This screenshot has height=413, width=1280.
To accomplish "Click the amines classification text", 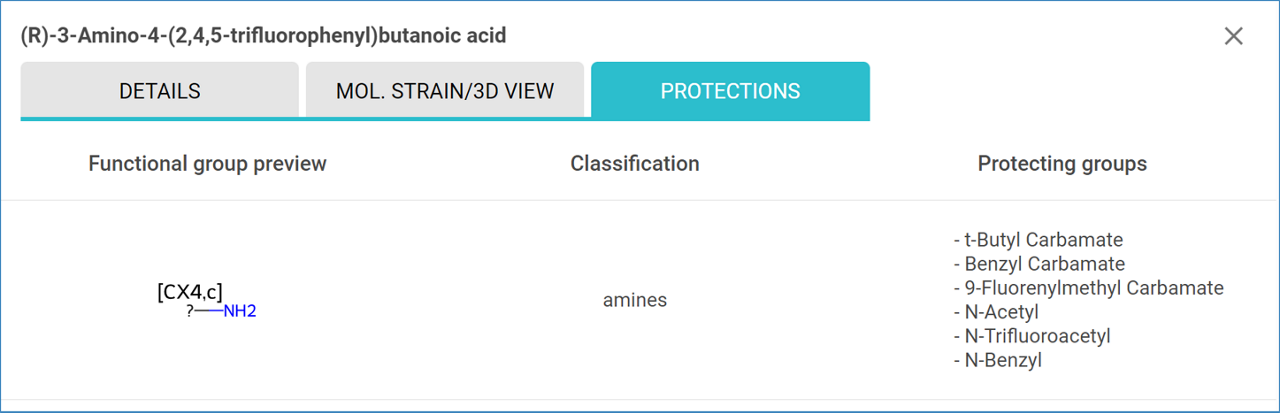I will click(635, 300).
